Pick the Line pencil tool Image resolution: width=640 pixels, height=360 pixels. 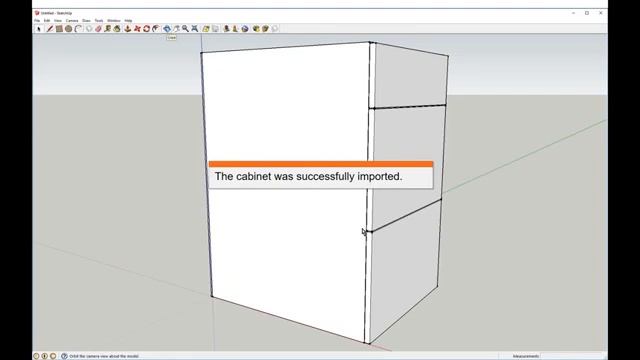(50, 29)
